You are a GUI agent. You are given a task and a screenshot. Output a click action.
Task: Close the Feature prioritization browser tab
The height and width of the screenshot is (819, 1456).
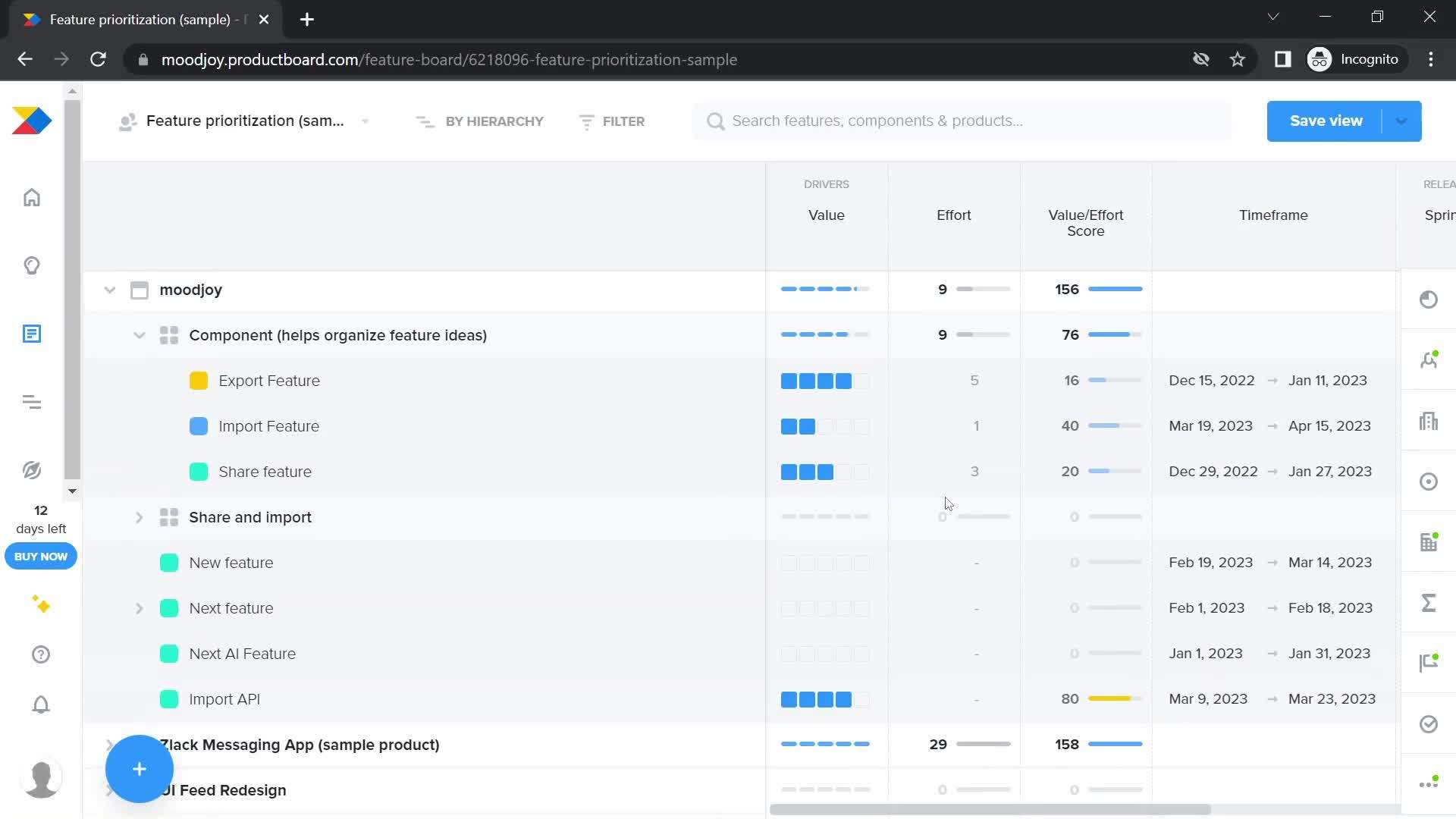(x=264, y=20)
